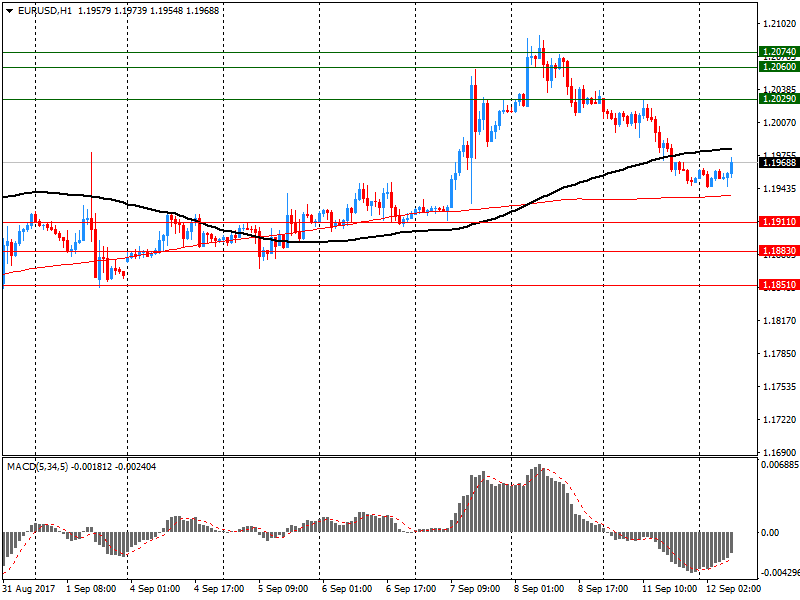Click the 31 Aug 2017 date label
Image resolution: width=800 pixels, height=600 pixels.
[x=29, y=589]
